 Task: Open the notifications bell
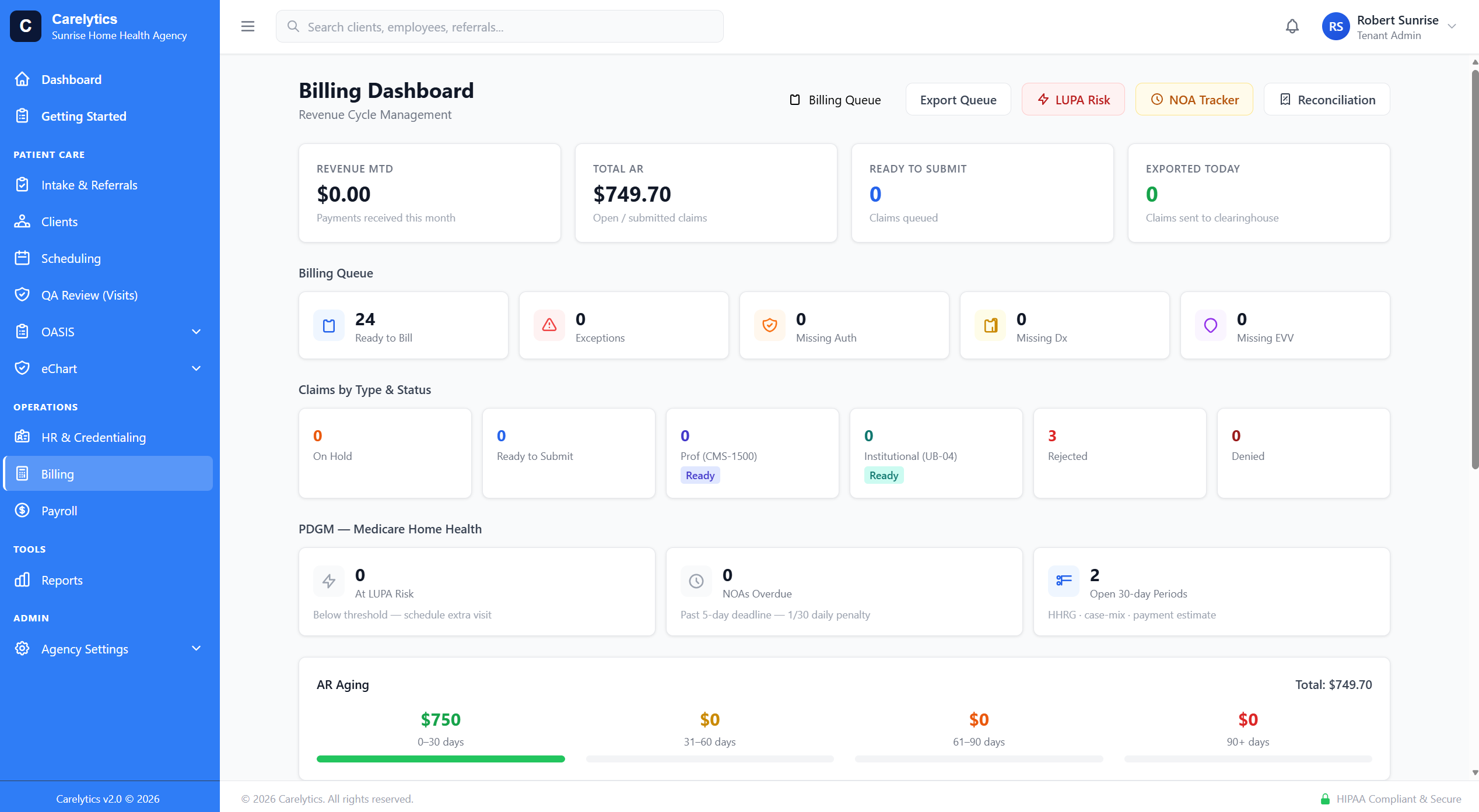(x=1292, y=26)
